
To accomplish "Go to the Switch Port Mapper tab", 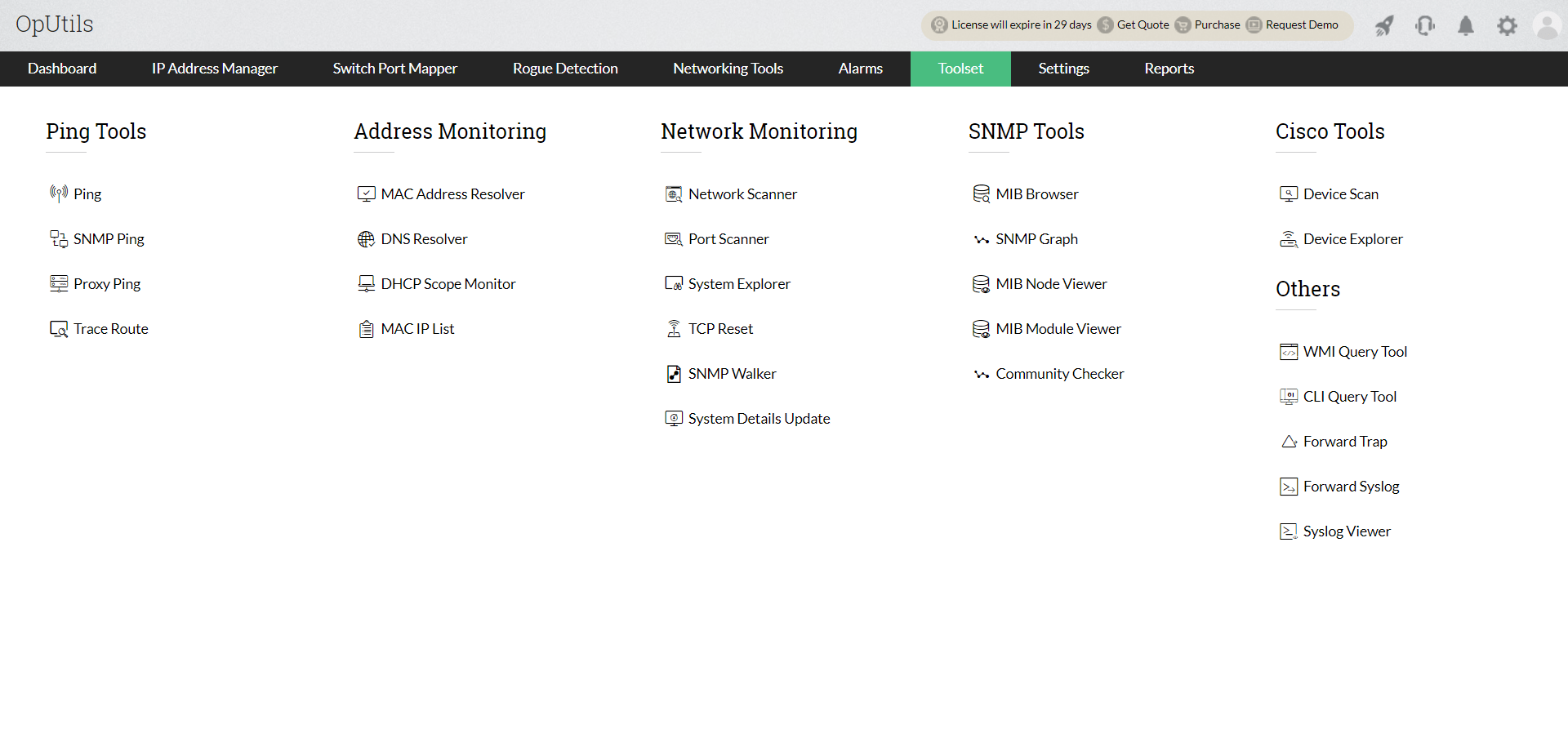I will (394, 69).
